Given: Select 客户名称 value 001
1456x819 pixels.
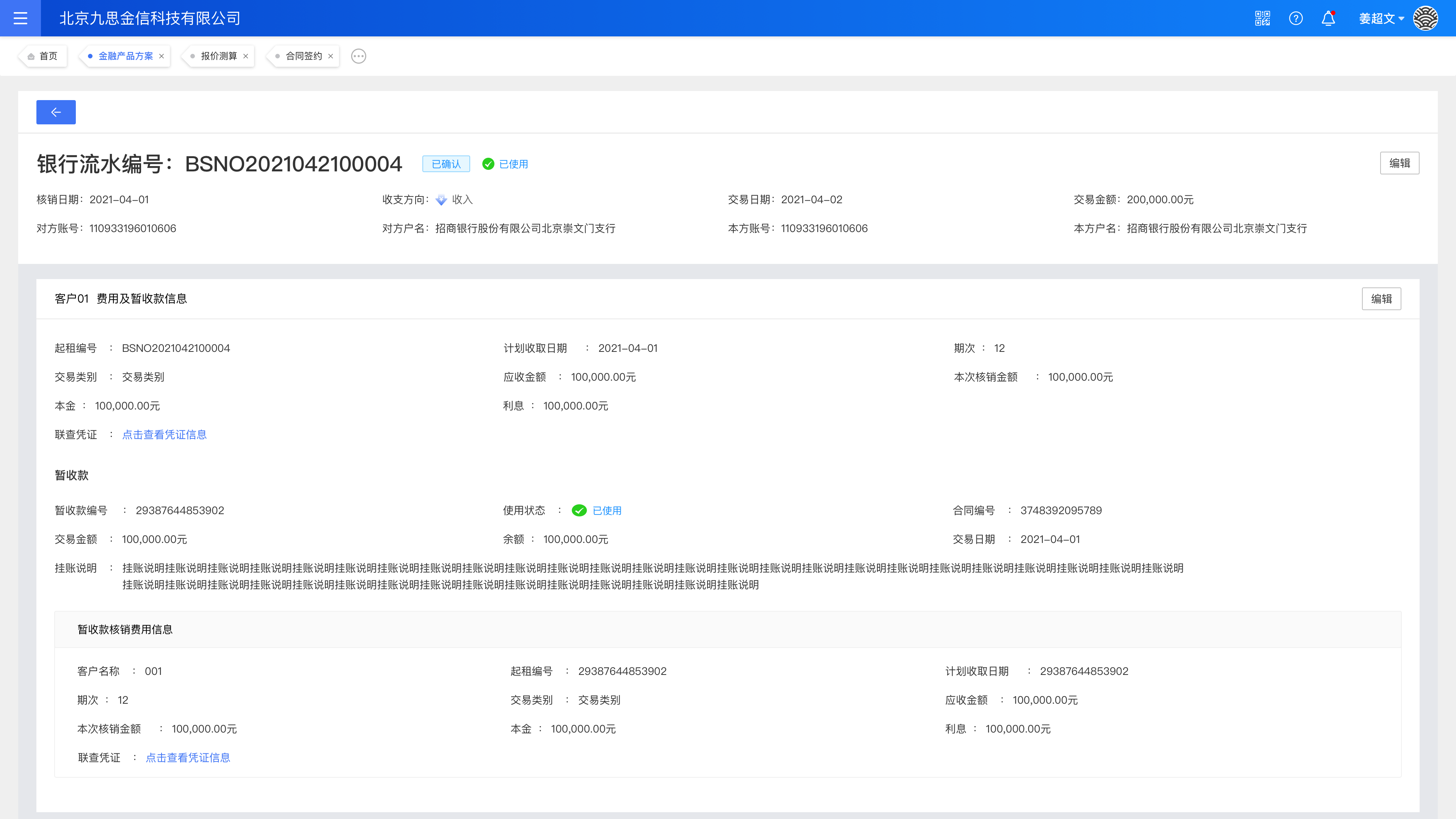Looking at the screenshot, I should click(153, 671).
